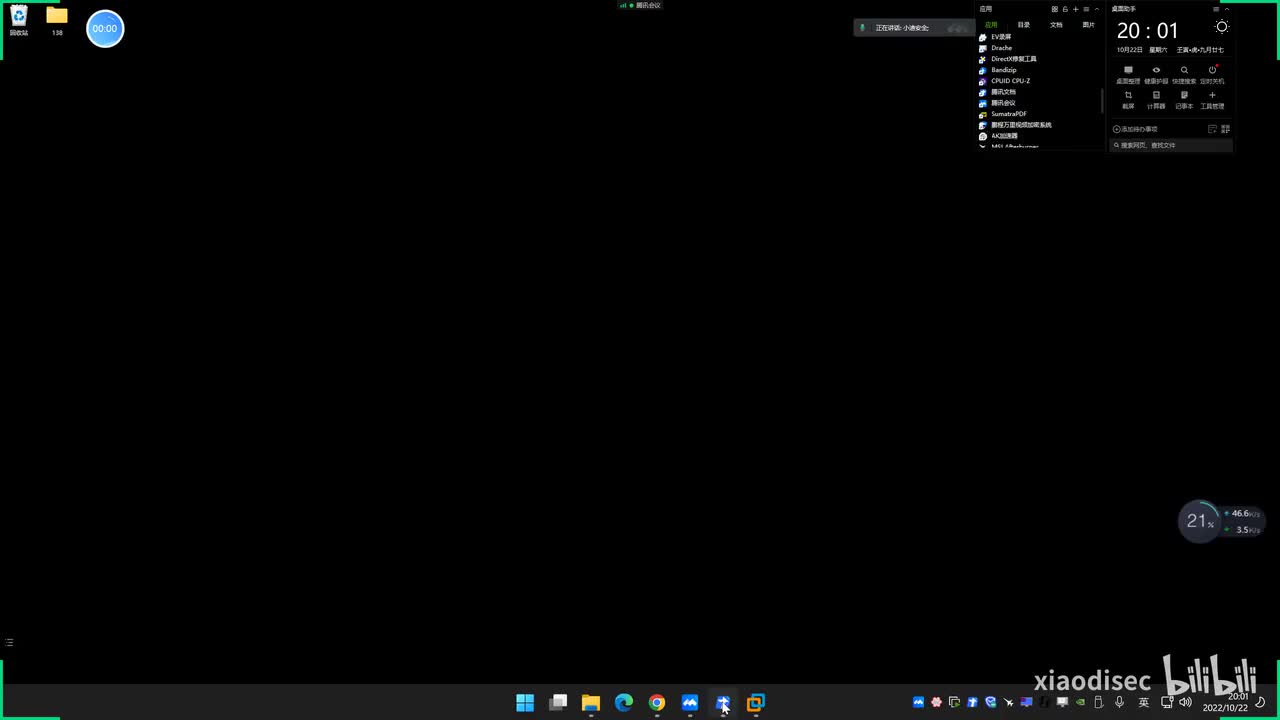This screenshot has height=720, width=1280.
Task: Open the VMware taskbar icon
Action: click(756, 703)
